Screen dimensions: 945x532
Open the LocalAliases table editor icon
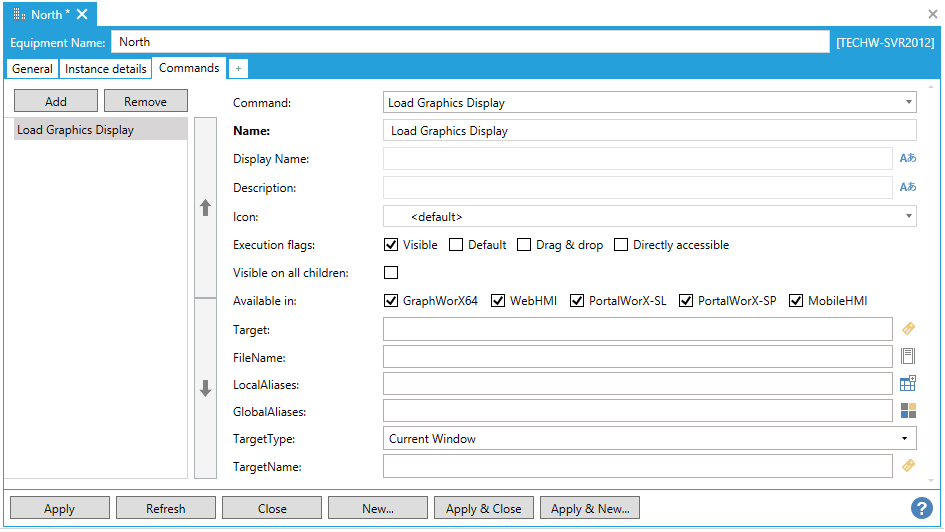tap(908, 383)
